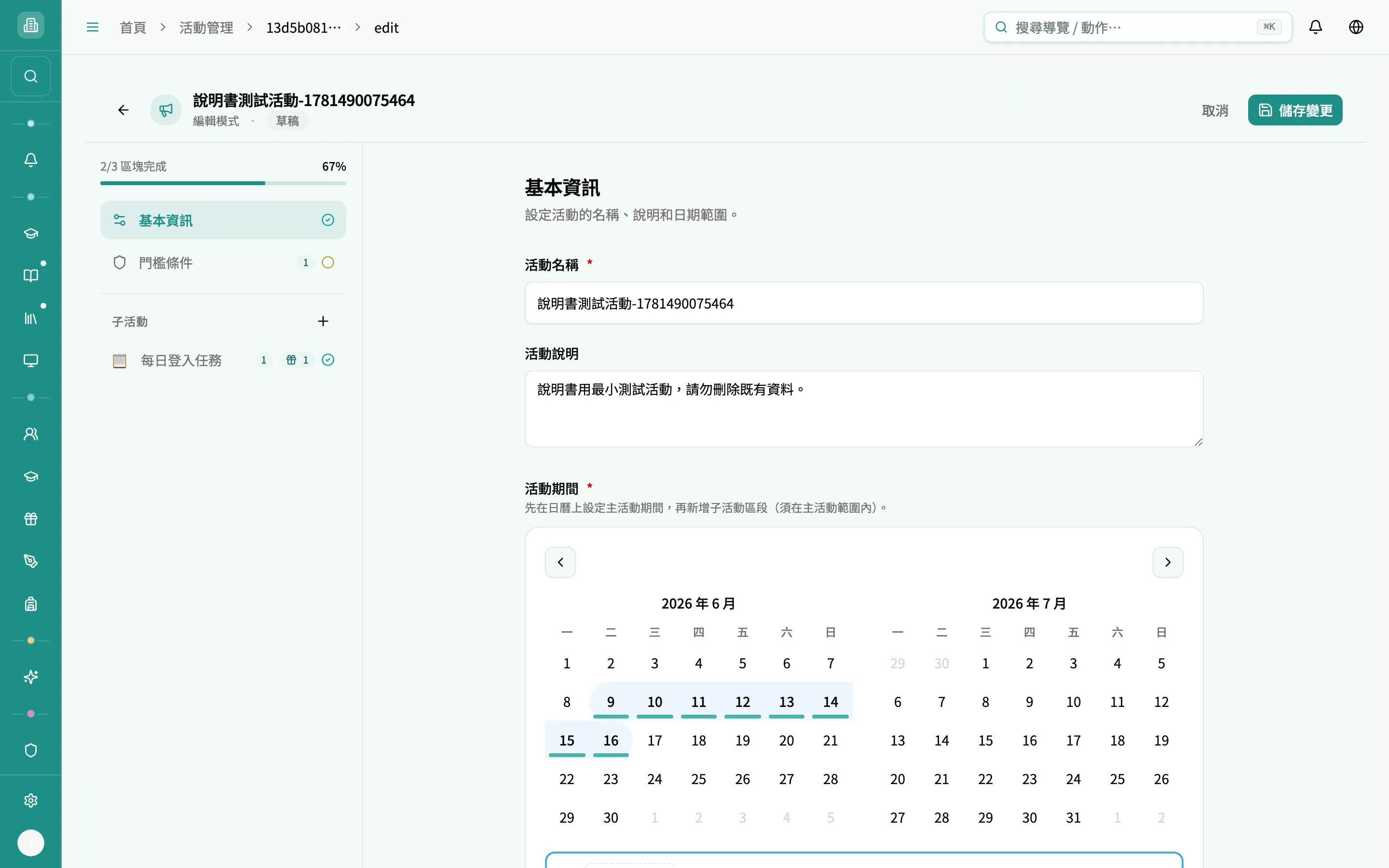Open the gift rewards icon in sidebar
This screenshot has width=1389, height=868.
pyautogui.click(x=31, y=519)
